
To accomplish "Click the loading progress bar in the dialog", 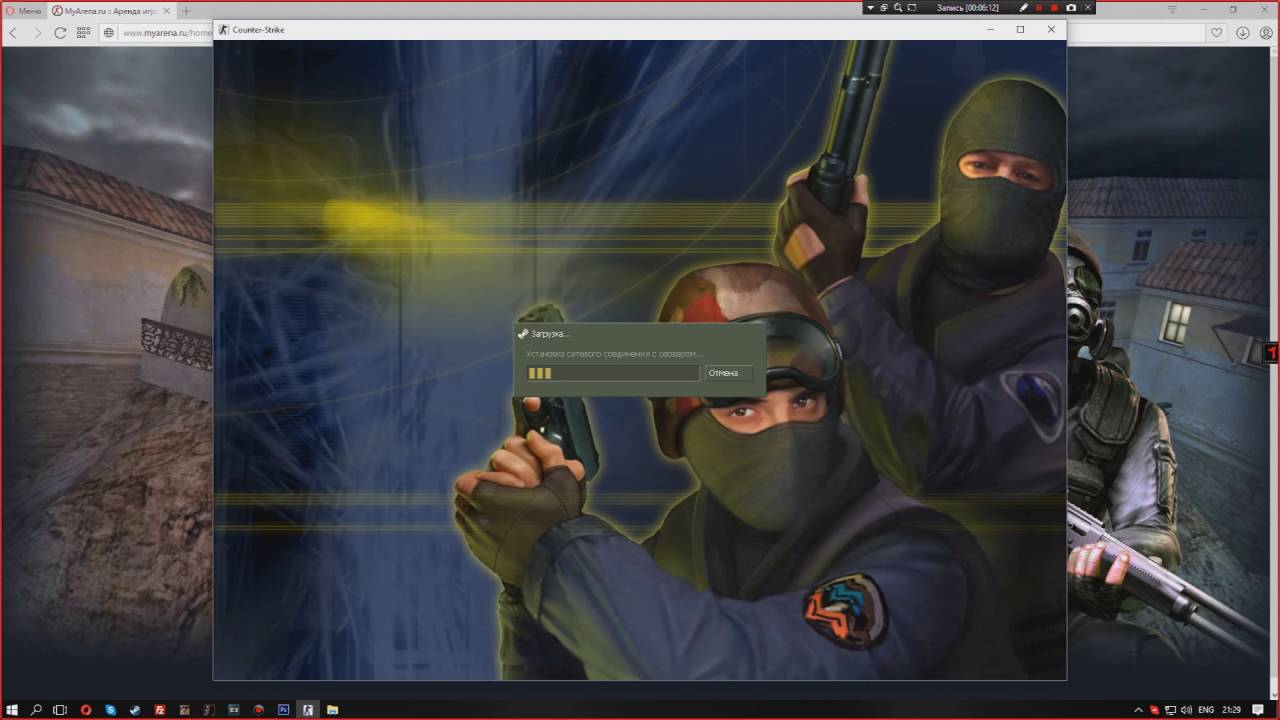I will (x=613, y=373).
